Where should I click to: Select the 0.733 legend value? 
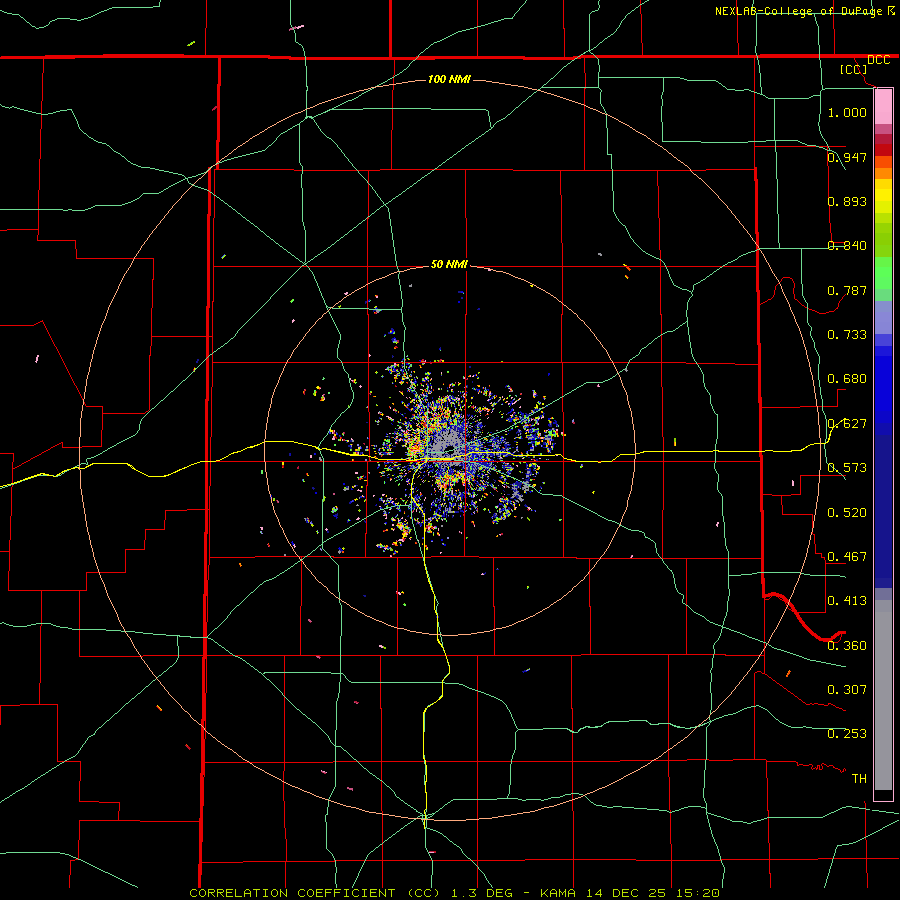[x=847, y=334]
